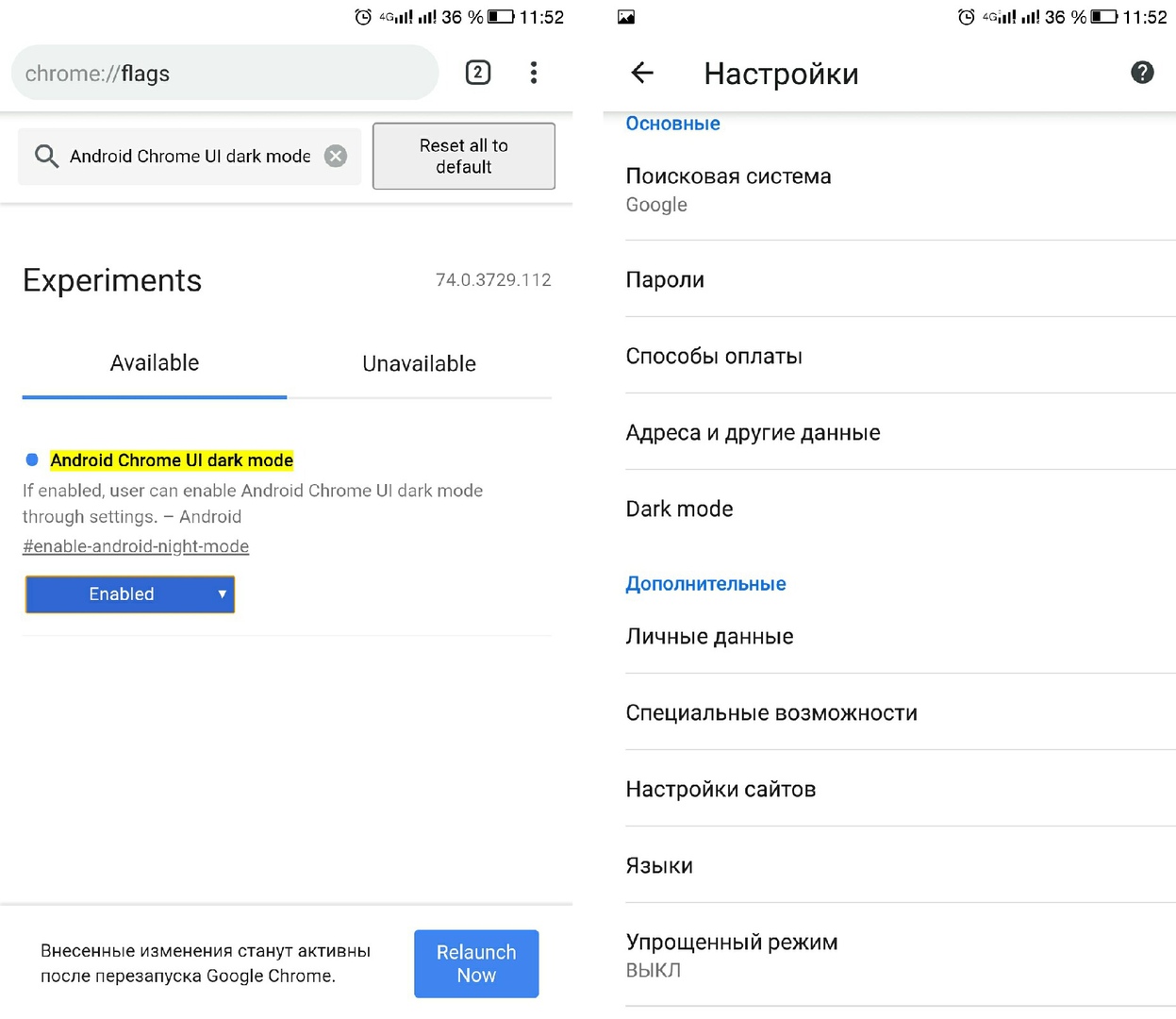Select the Available tab
Screen dimensions: 1176x1019
(155, 364)
